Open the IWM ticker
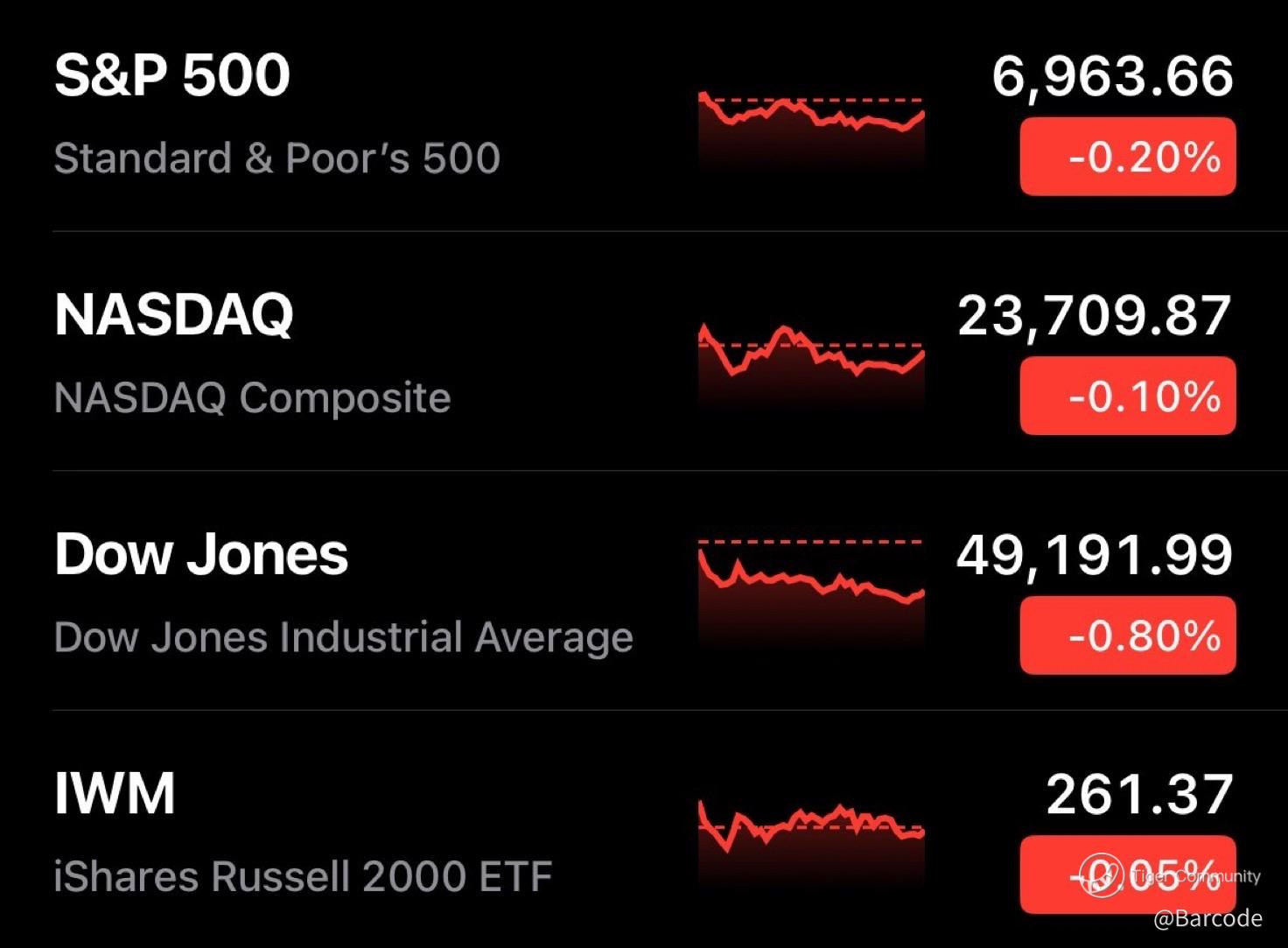This screenshot has height=948, width=1288. click(115, 794)
